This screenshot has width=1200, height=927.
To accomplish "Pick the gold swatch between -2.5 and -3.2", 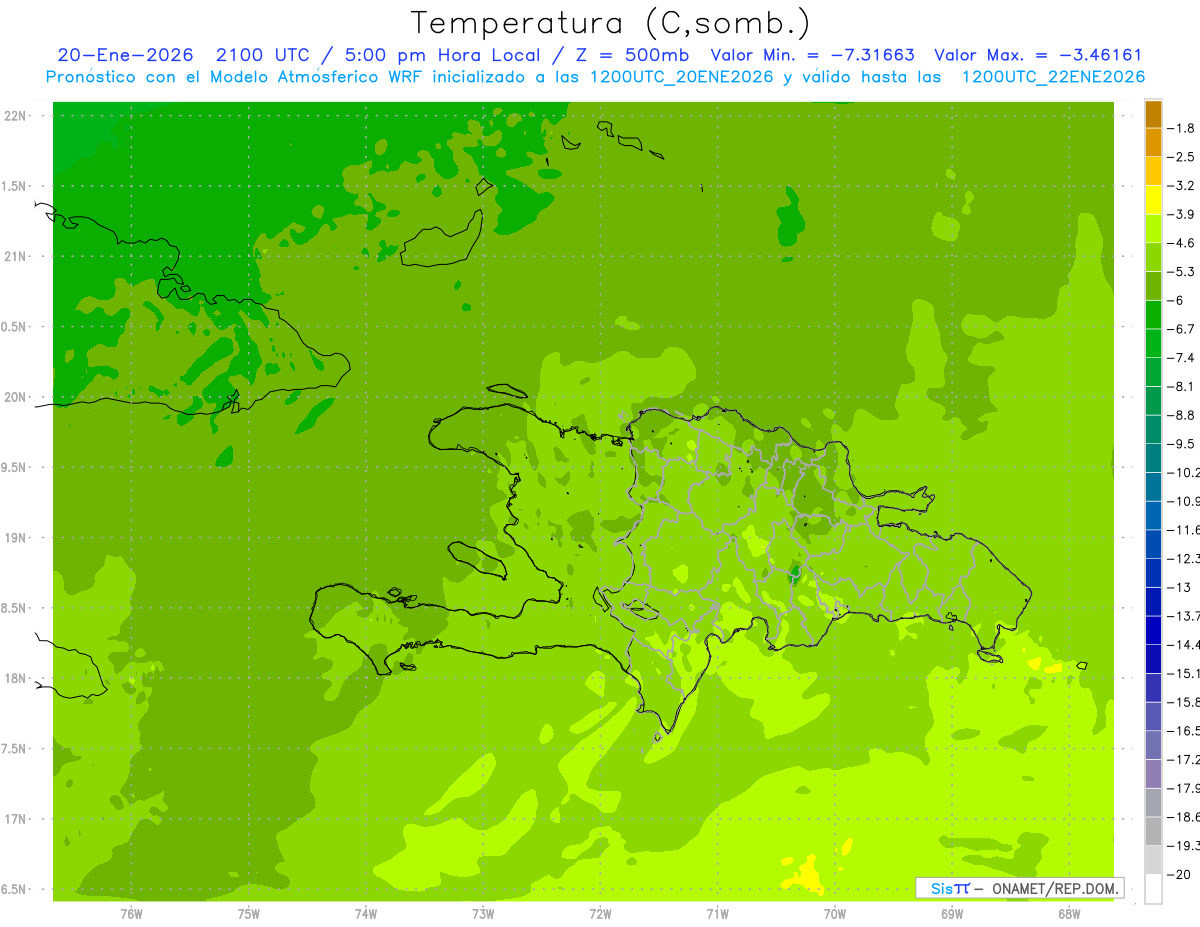I will tap(1153, 171).
